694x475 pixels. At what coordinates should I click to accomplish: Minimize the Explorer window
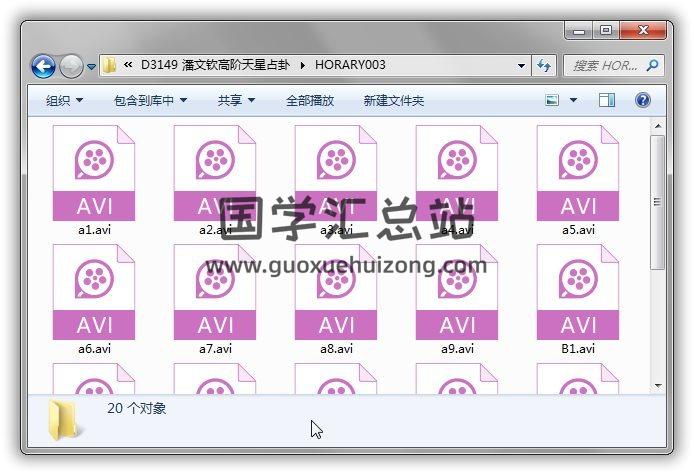[x=579, y=31]
